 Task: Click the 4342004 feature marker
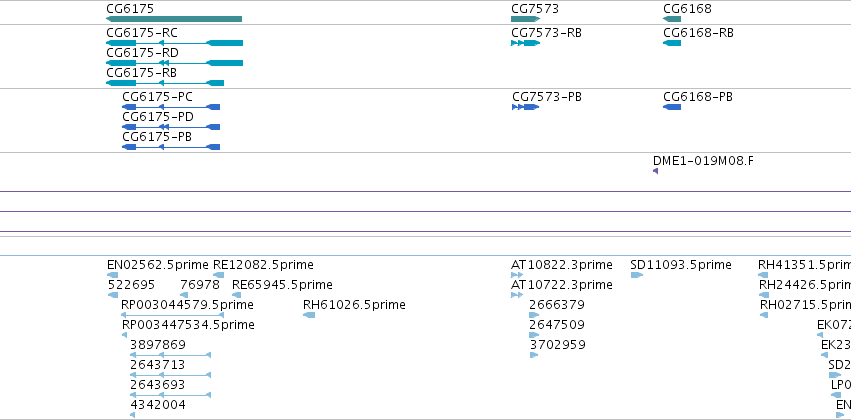pos(132,415)
